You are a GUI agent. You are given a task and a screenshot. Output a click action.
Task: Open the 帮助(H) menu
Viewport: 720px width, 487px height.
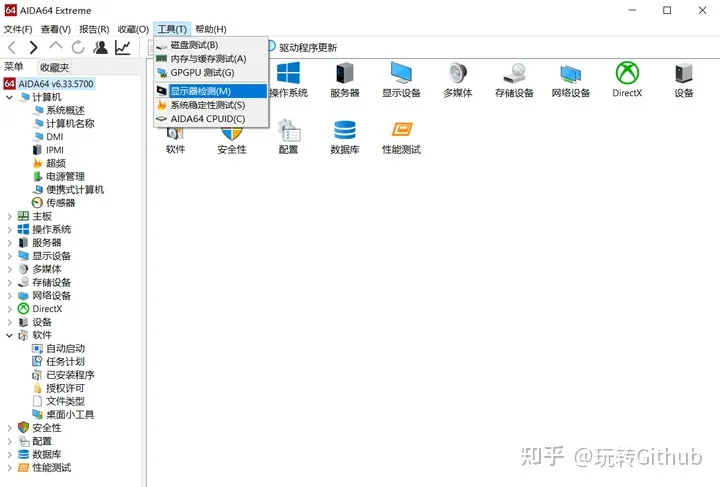click(x=211, y=29)
